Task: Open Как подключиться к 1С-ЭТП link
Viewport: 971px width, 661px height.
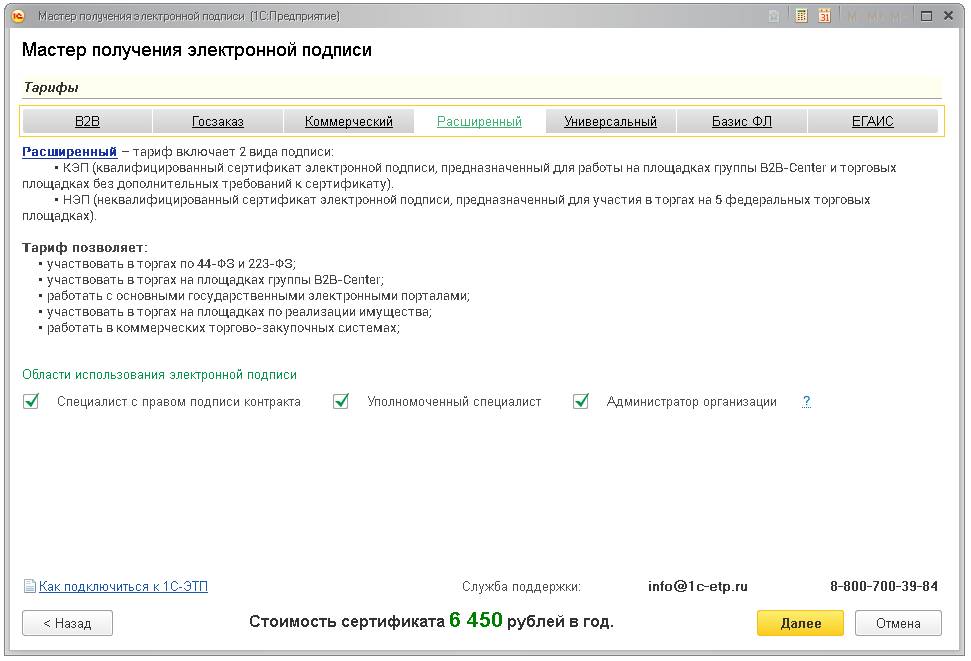Action: coord(123,586)
